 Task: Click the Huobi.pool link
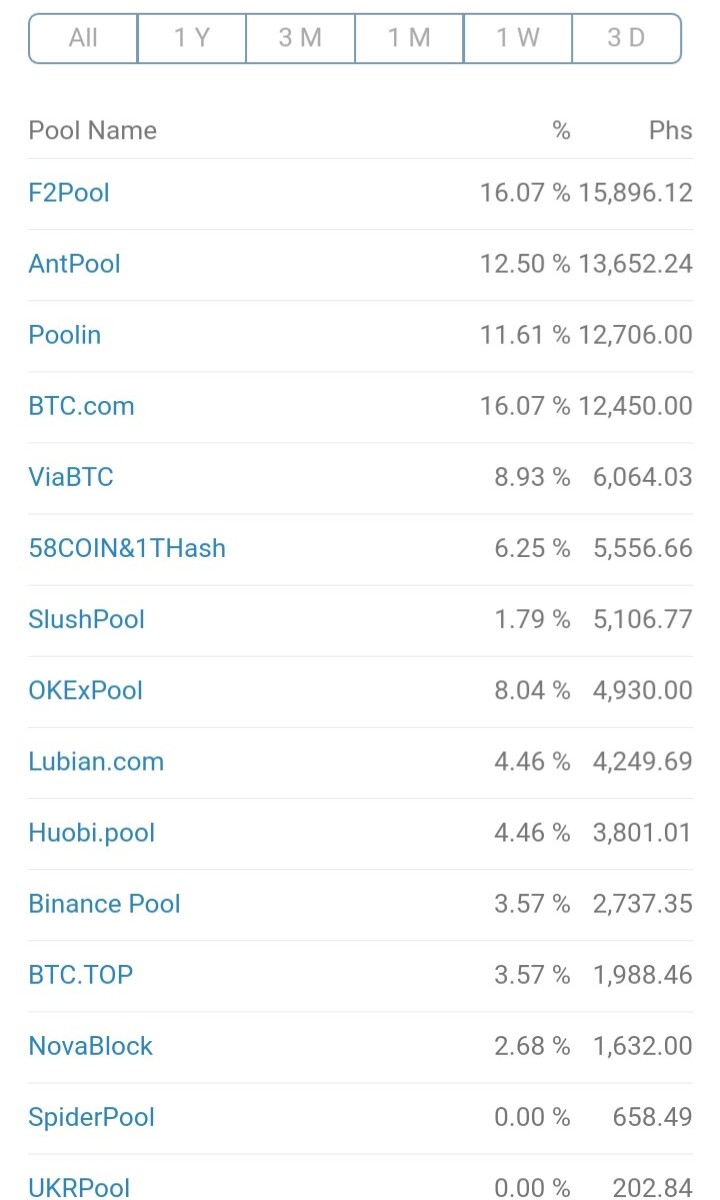click(92, 832)
